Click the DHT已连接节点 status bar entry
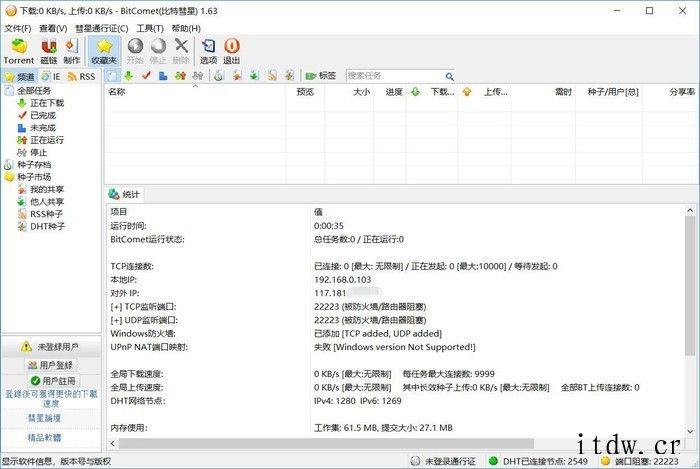This screenshot has height=469, width=700. [x=538, y=461]
